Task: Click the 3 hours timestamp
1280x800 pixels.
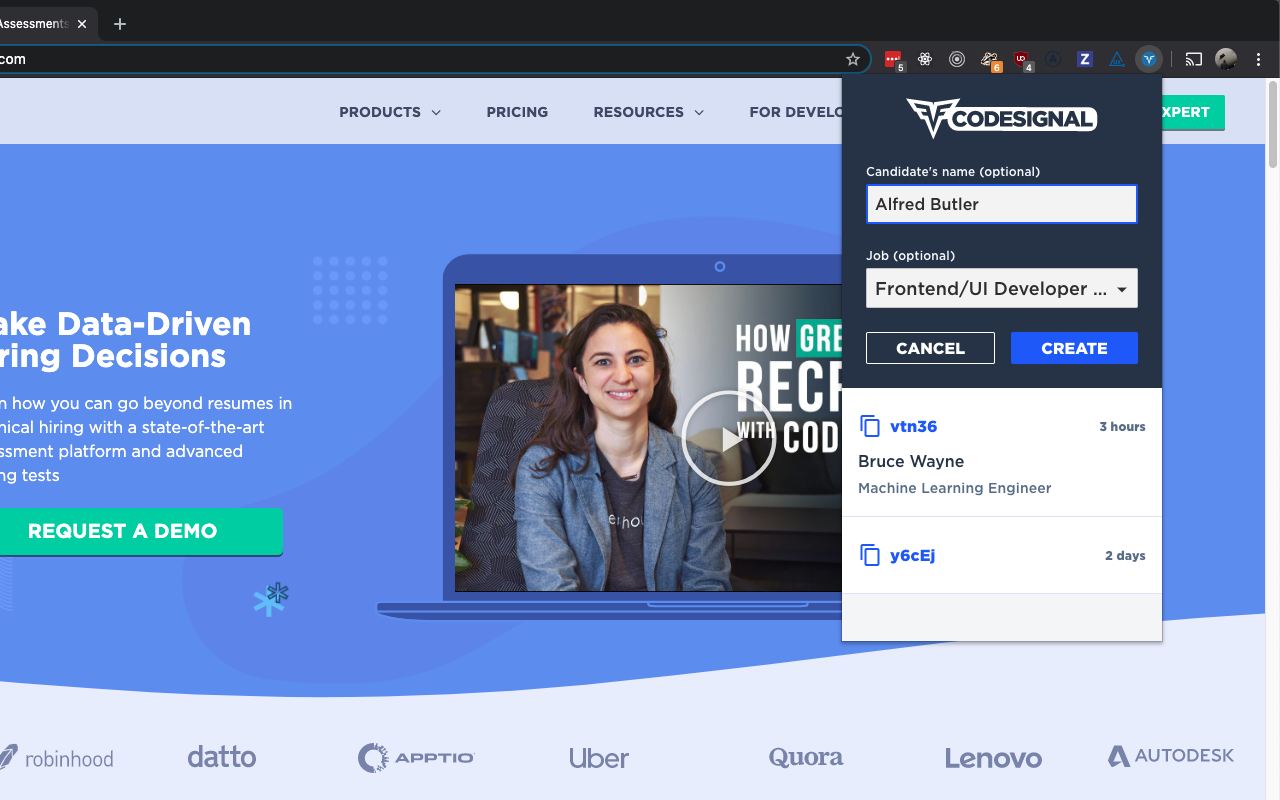Action: (1122, 426)
